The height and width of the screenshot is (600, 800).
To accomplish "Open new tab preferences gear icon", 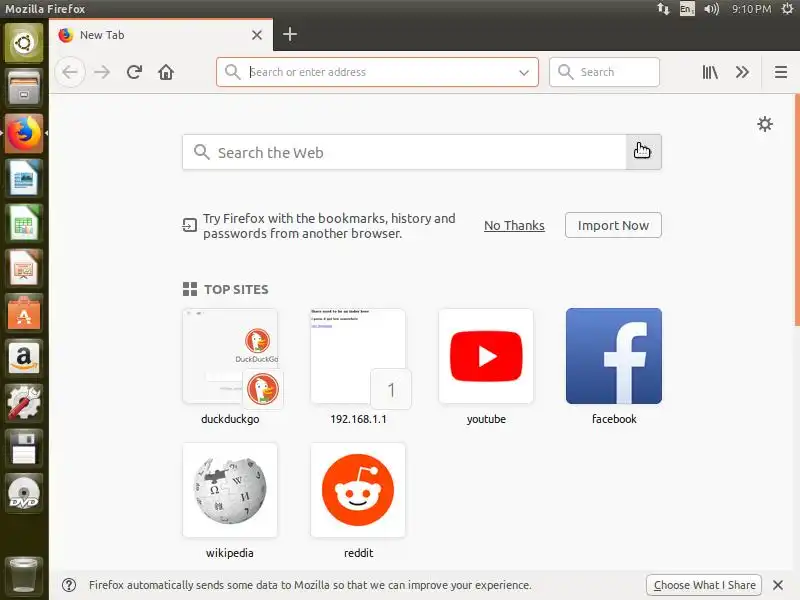I will 765,124.
